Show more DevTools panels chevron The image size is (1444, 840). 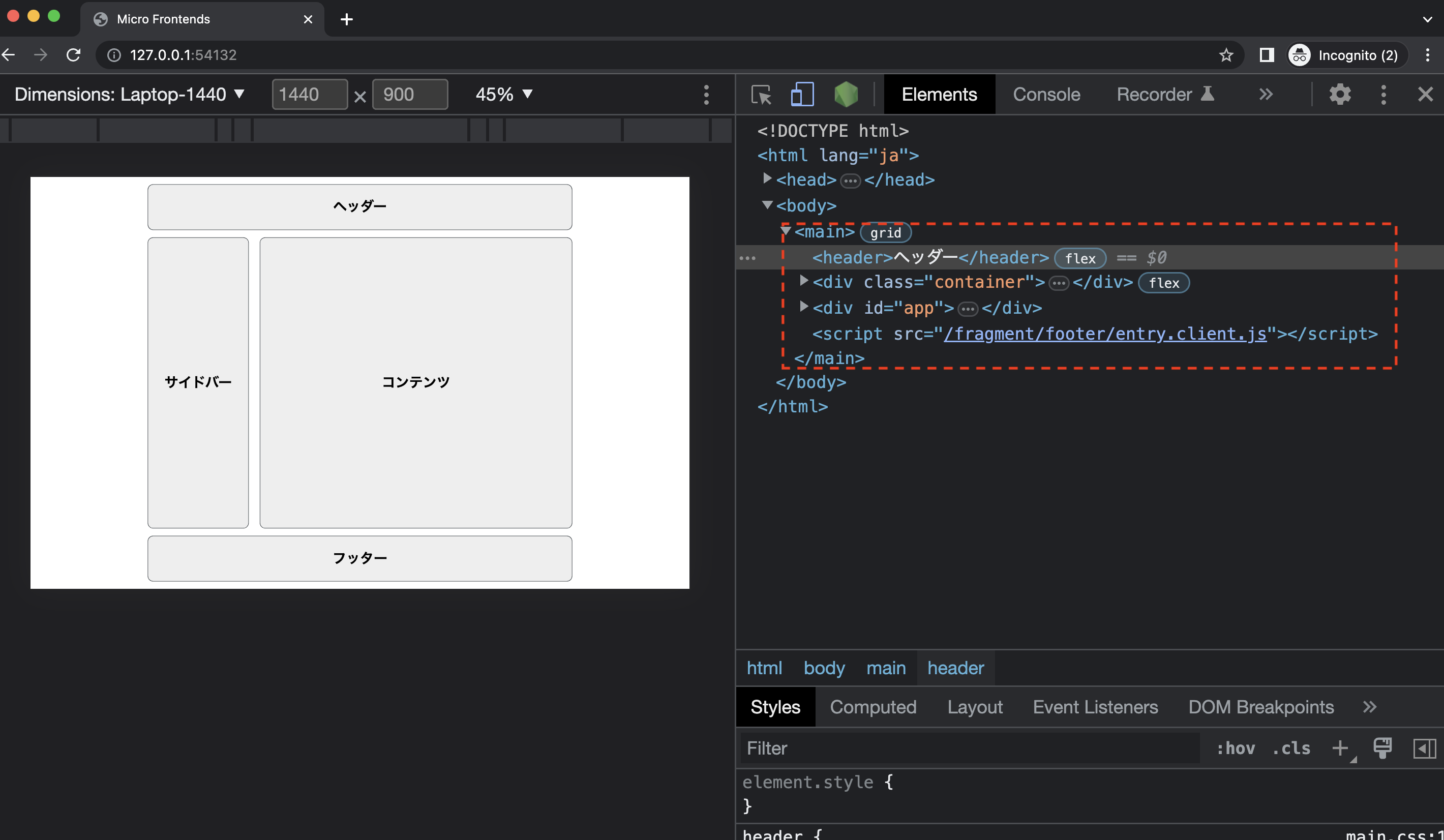click(x=1266, y=95)
